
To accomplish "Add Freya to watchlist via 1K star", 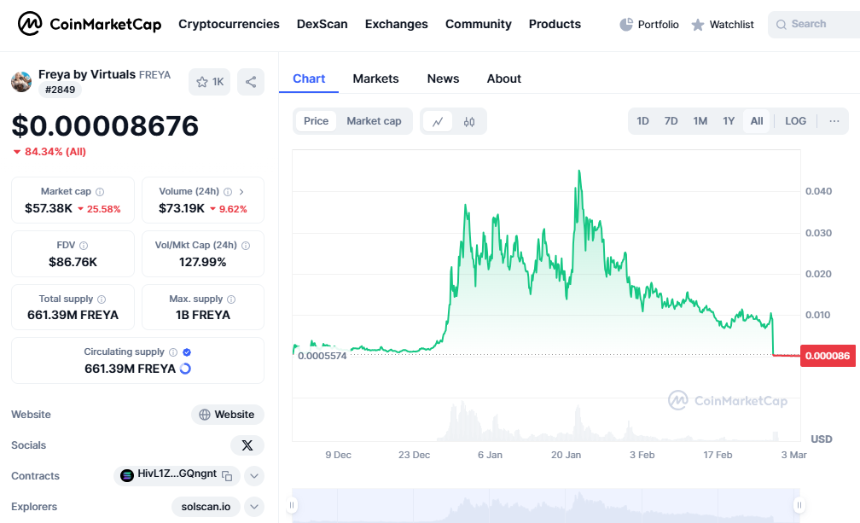I will (x=210, y=82).
